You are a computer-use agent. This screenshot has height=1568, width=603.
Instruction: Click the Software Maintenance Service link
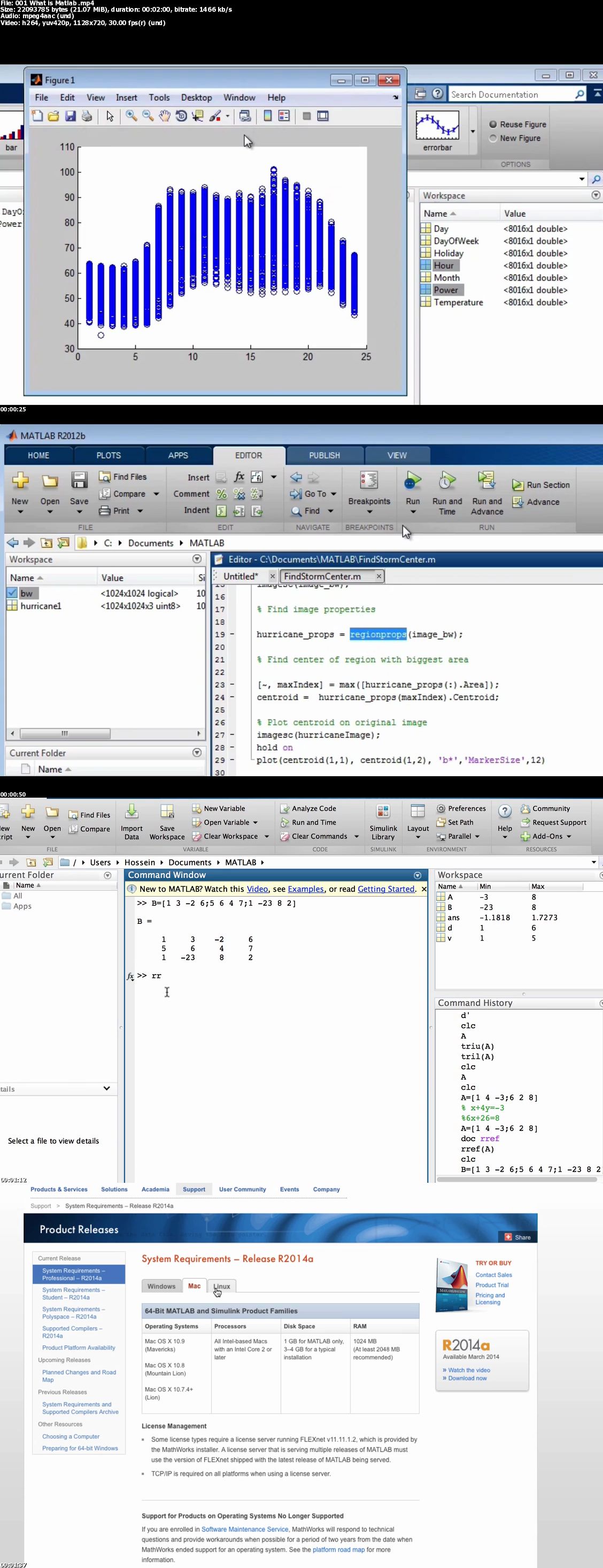point(245,1529)
